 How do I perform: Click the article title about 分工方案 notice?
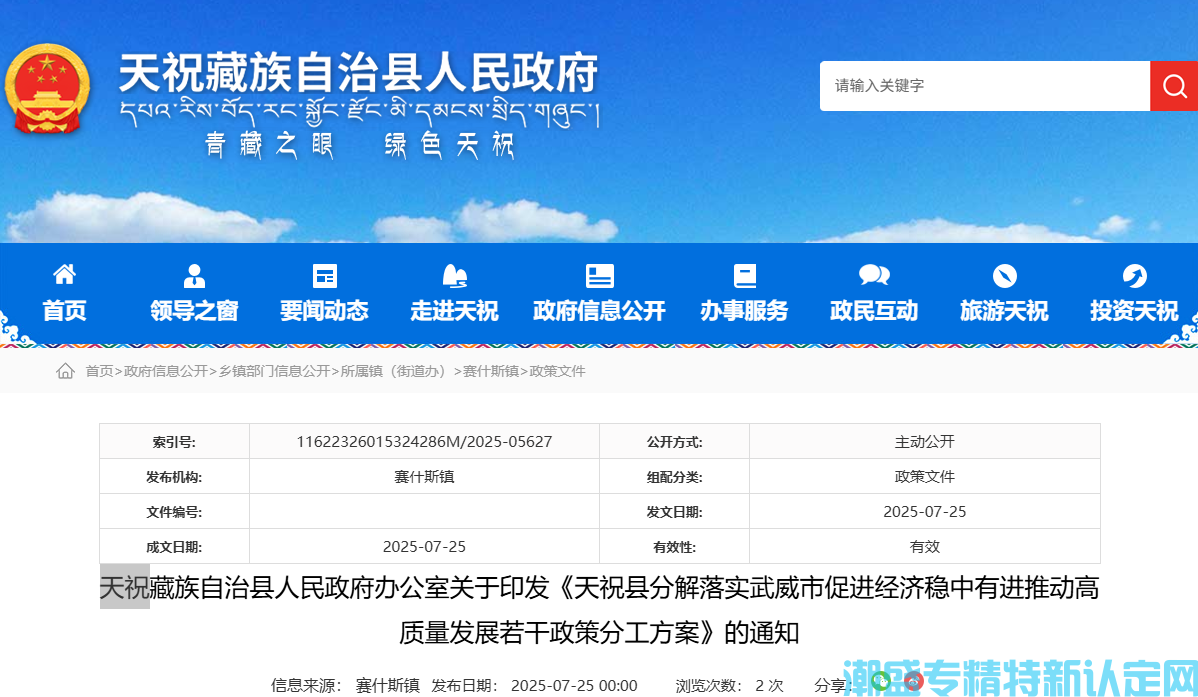coord(599,610)
